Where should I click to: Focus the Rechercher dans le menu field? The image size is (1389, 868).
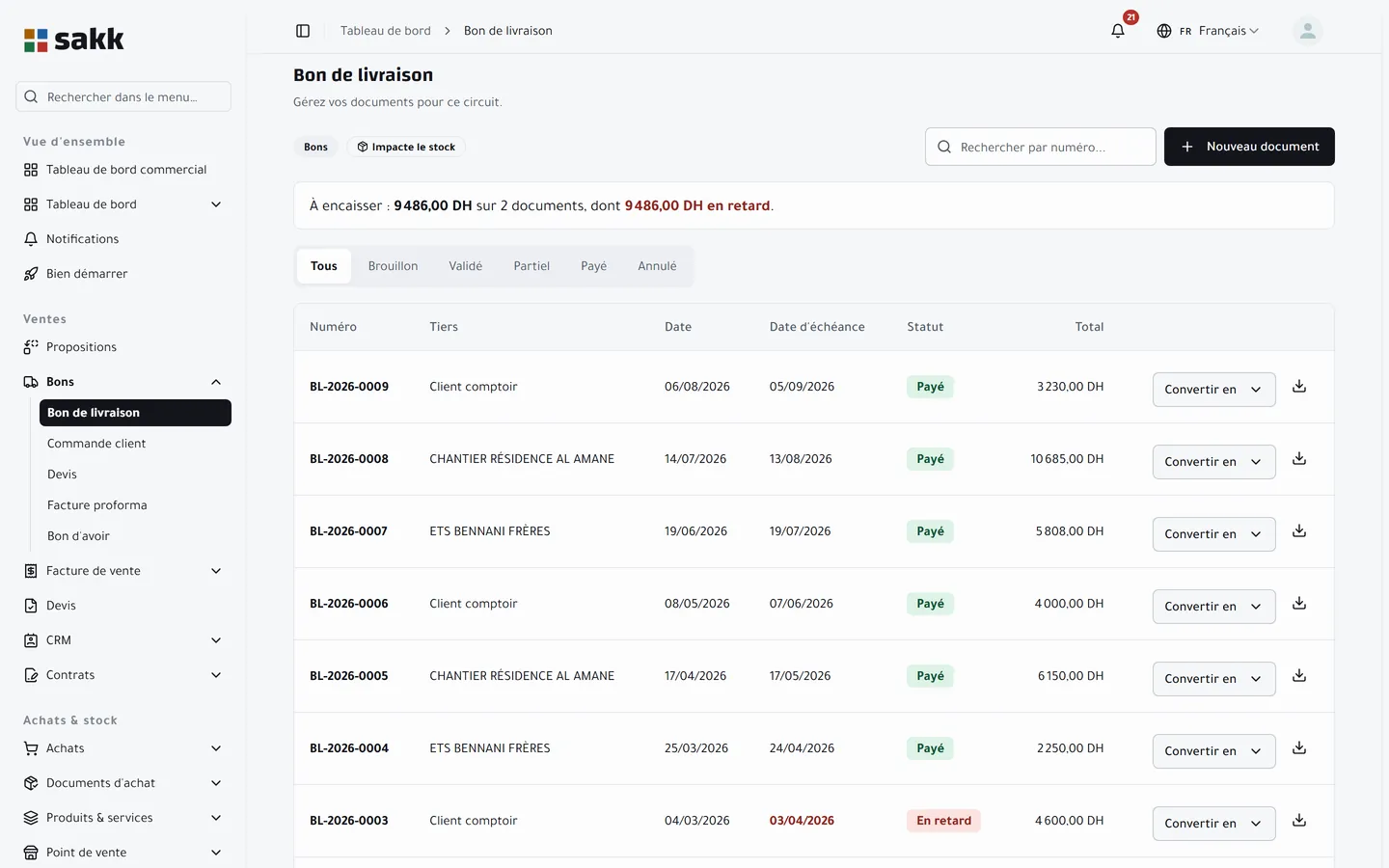123,96
